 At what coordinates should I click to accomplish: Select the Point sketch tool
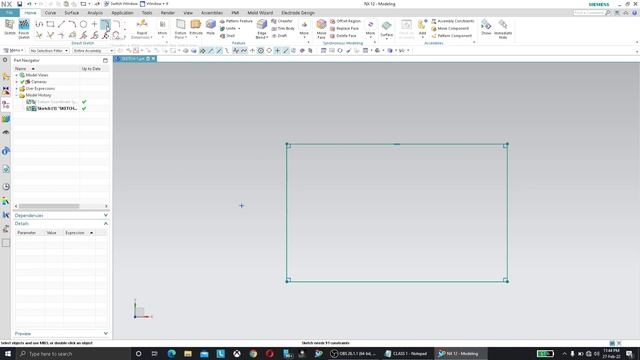coord(94,24)
